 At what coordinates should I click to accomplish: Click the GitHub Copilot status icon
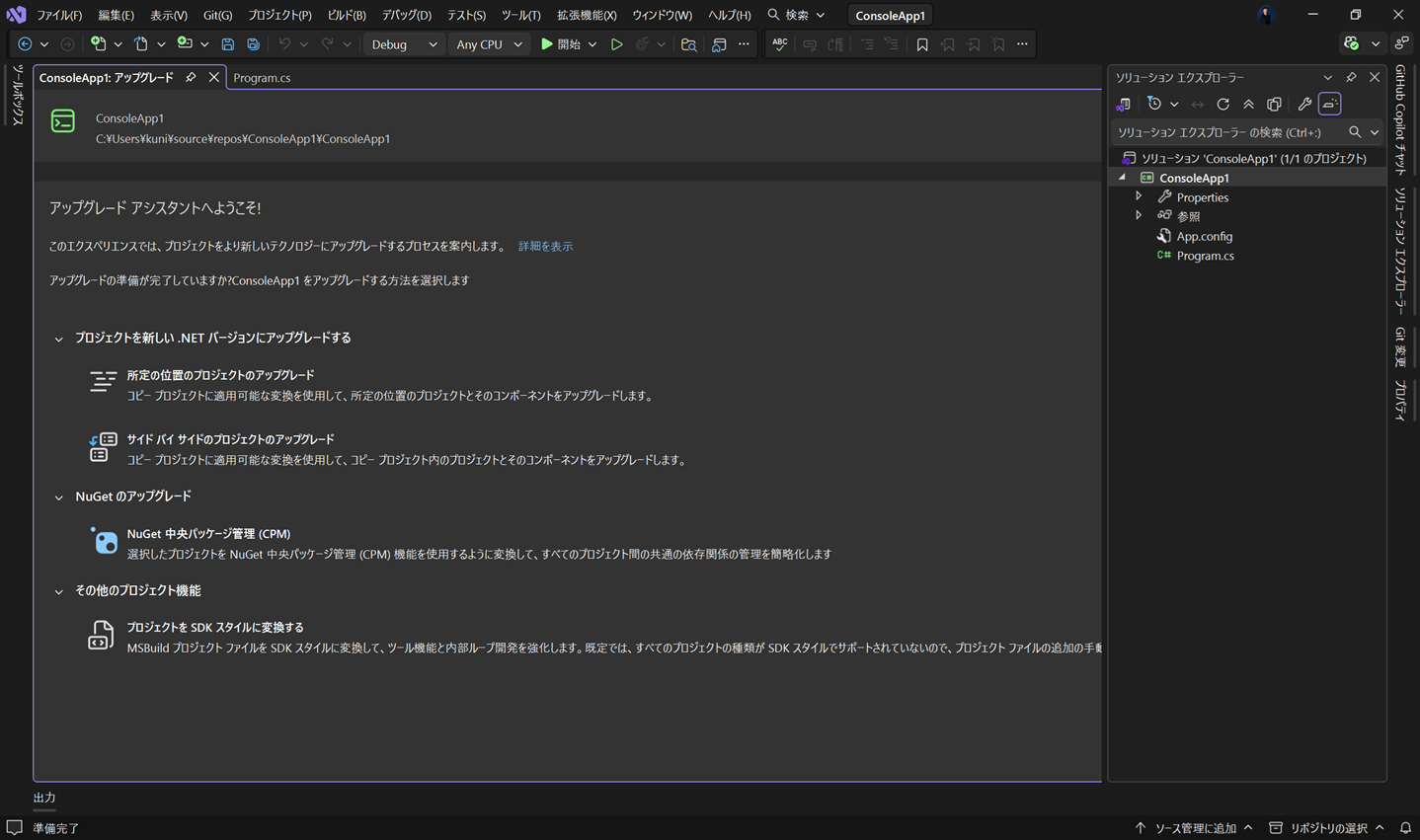point(1352,43)
